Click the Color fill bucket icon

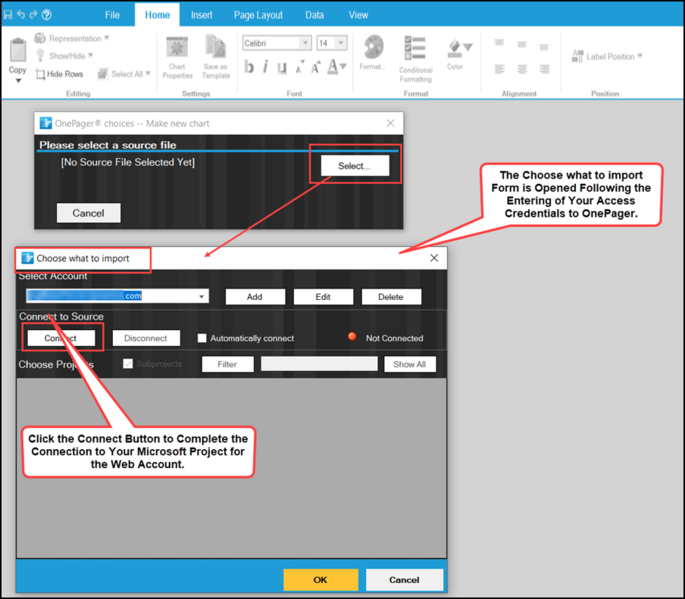coord(454,48)
